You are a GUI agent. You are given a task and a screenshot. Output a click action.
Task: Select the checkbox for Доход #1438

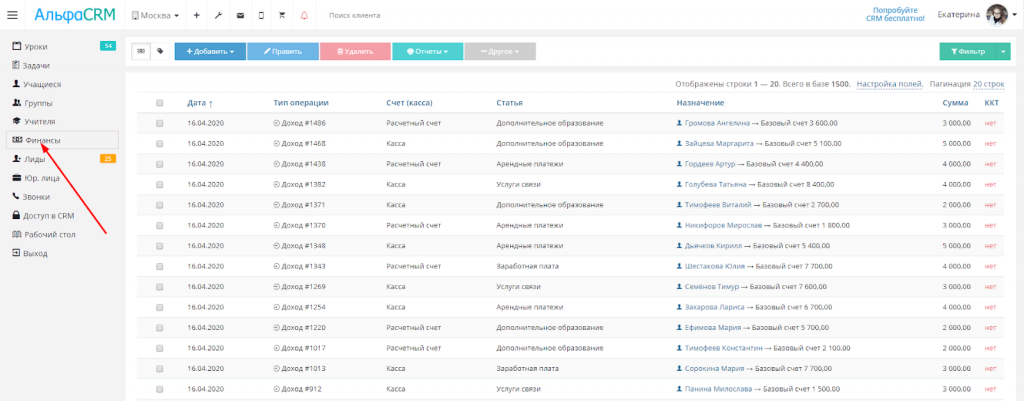pyautogui.click(x=159, y=163)
